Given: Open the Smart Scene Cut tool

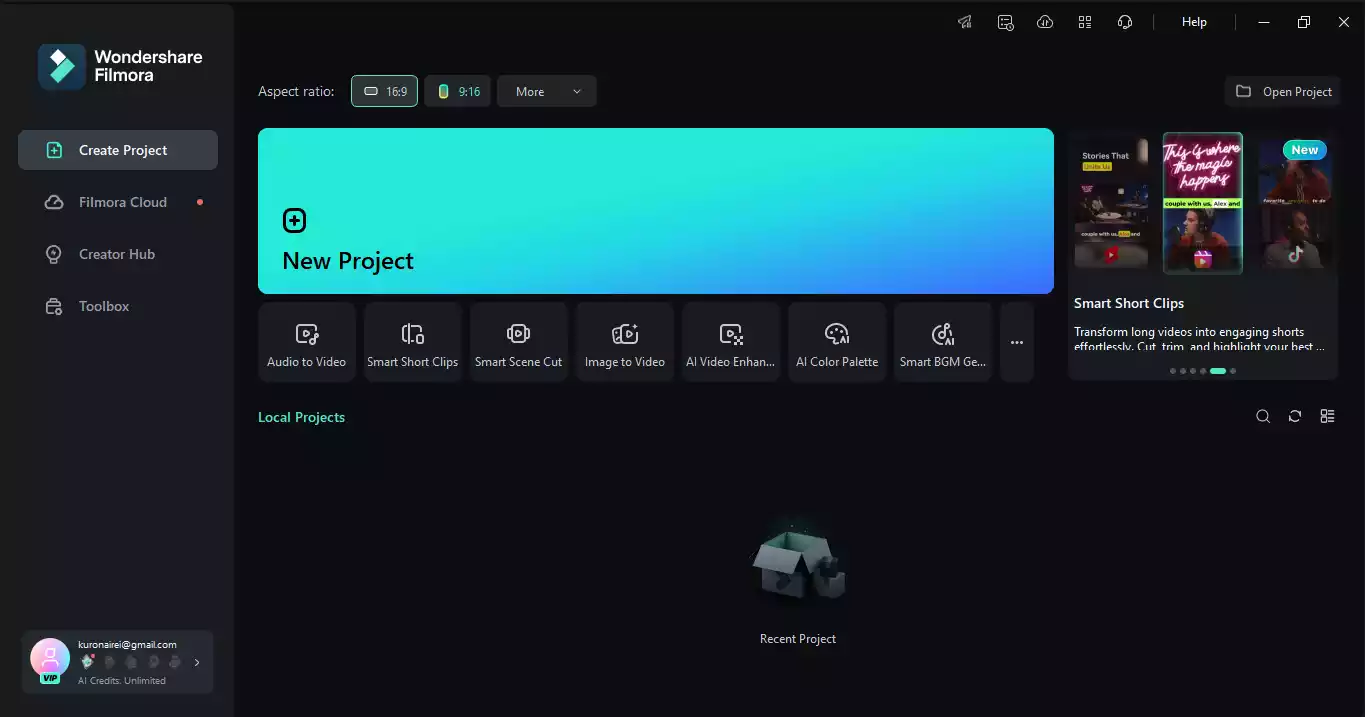Looking at the screenshot, I should tap(519, 342).
